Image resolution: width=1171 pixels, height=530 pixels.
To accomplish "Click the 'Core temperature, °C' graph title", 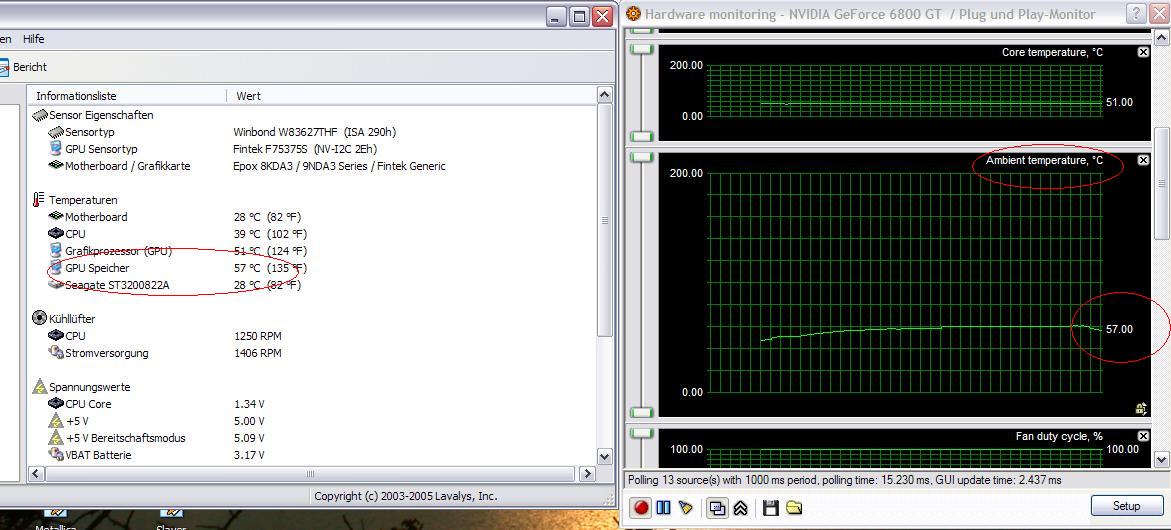I will coord(1052,52).
